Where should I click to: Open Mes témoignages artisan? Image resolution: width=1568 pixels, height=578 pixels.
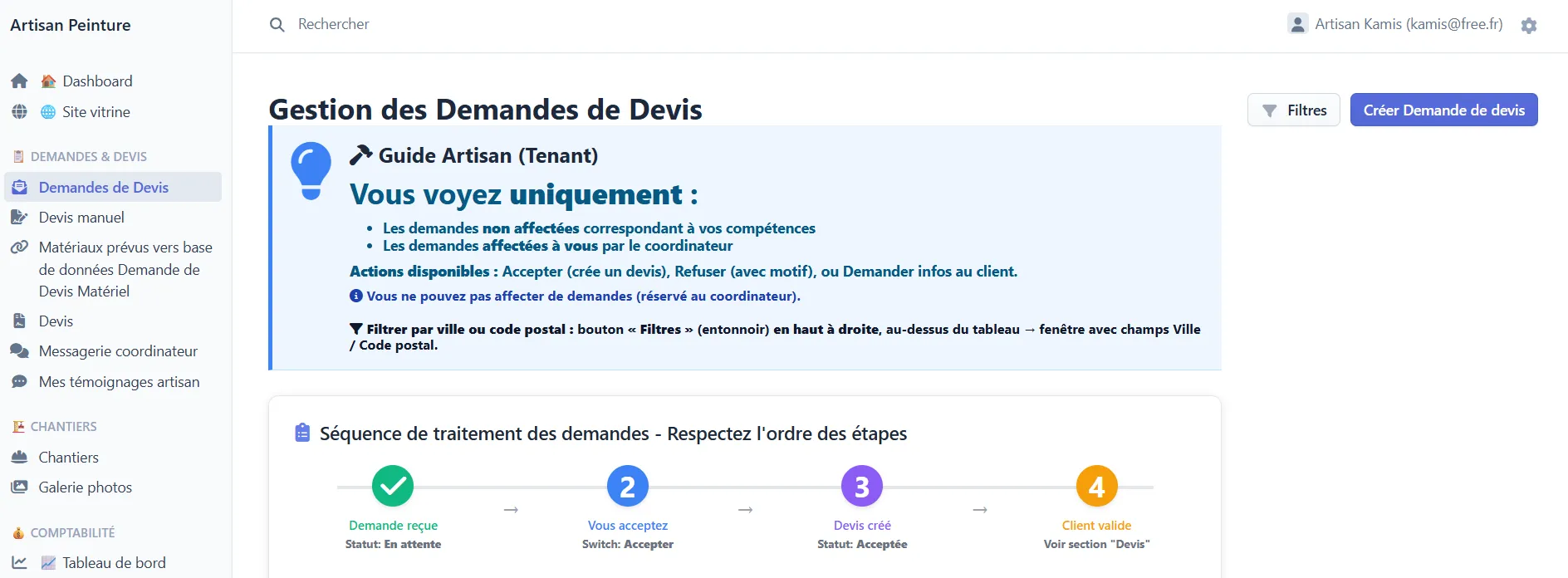click(119, 382)
